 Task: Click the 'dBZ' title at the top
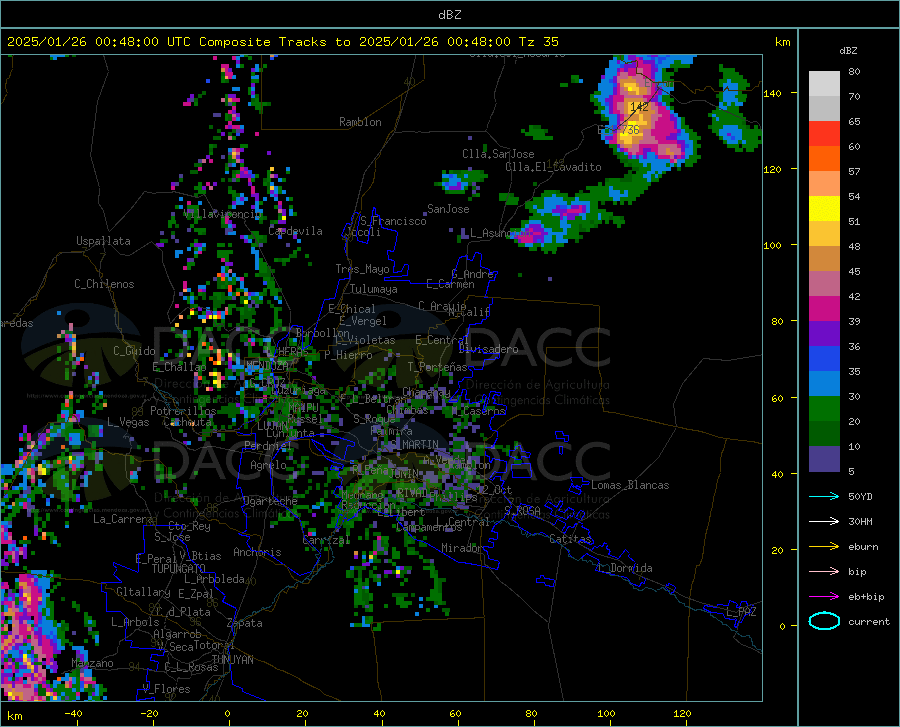449,15
